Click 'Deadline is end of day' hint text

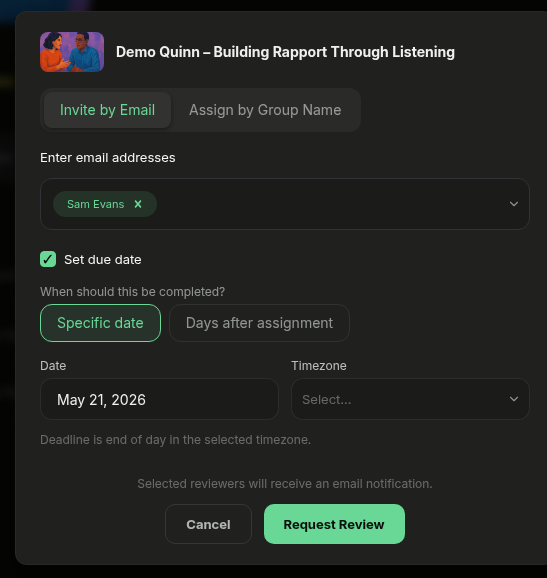click(175, 440)
